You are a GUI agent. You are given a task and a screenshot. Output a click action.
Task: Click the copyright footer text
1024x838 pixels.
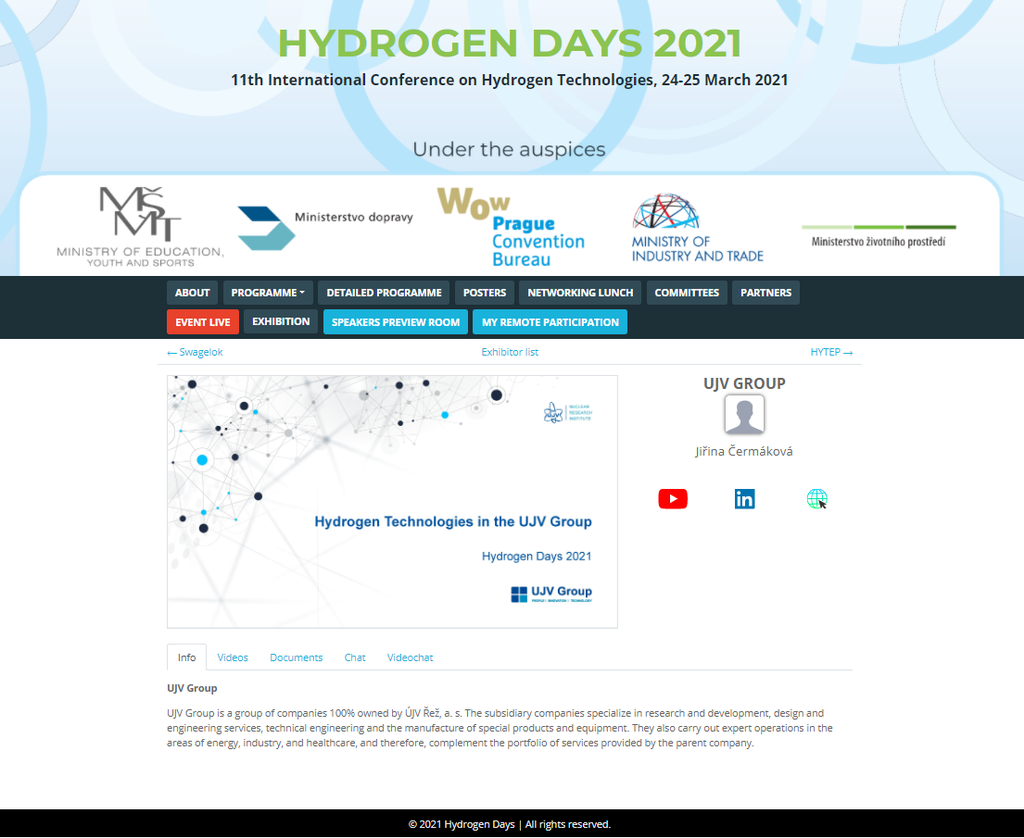509,824
